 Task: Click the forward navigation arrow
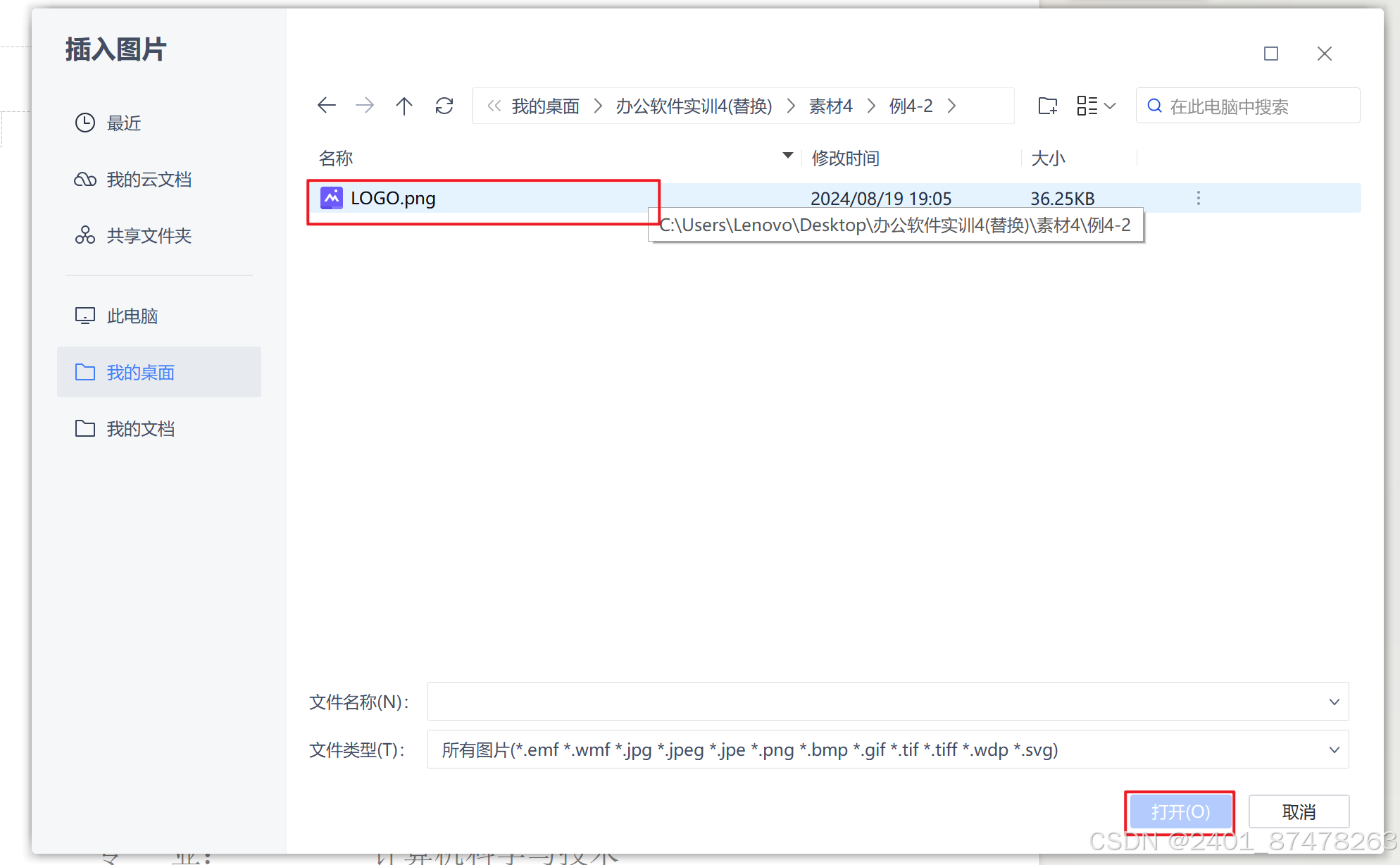[x=365, y=106]
